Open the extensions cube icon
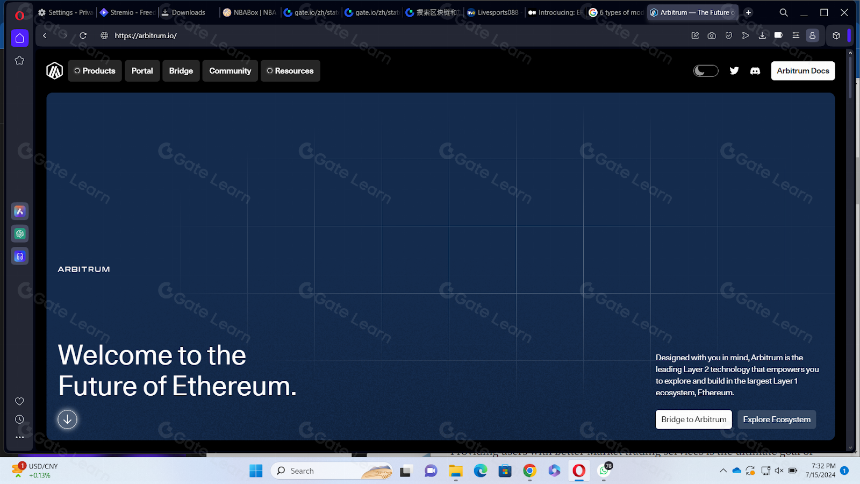Image resolution: width=860 pixels, height=484 pixels. tap(836, 36)
